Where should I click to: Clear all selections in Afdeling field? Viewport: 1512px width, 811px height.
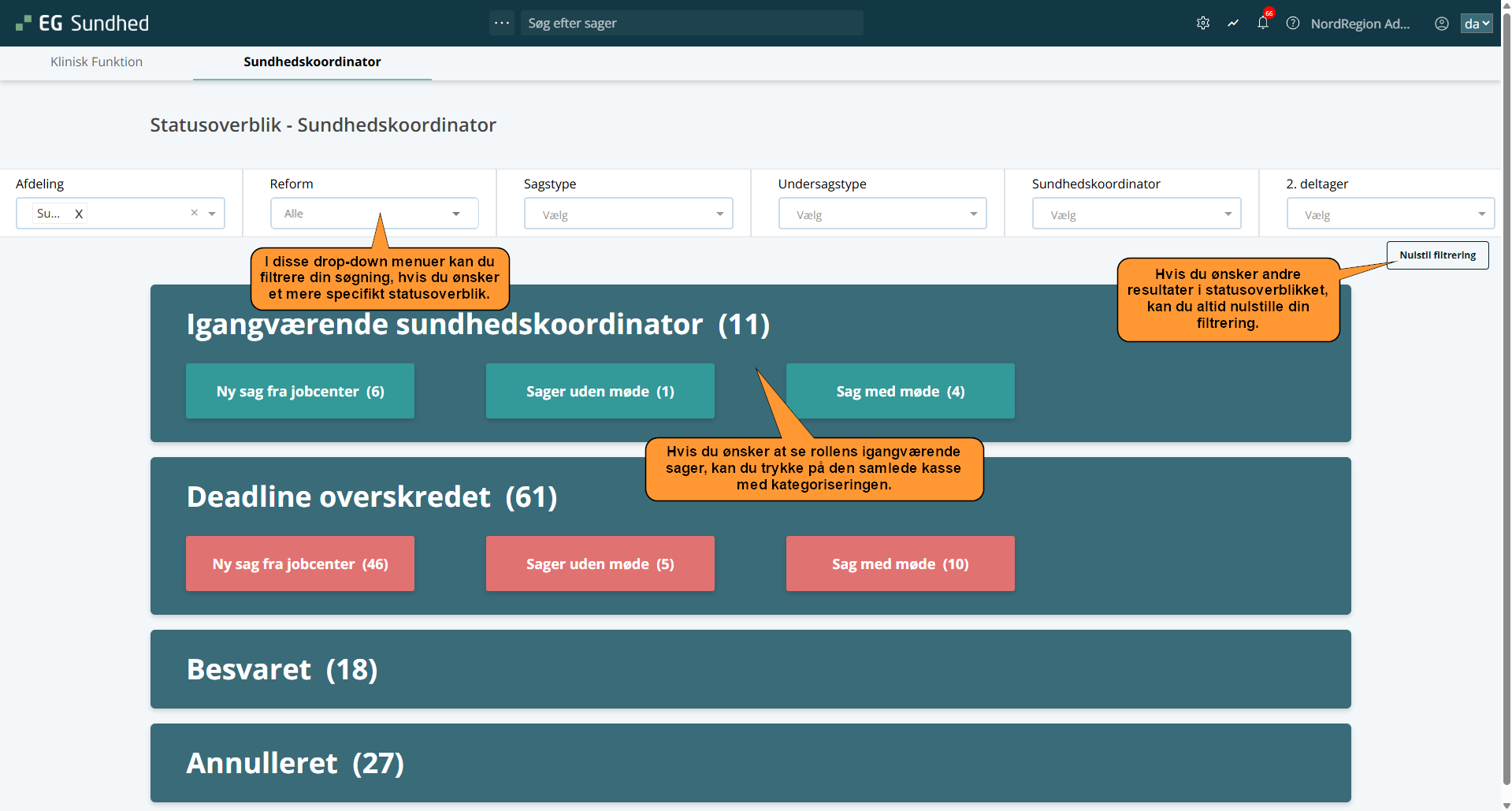194,213
